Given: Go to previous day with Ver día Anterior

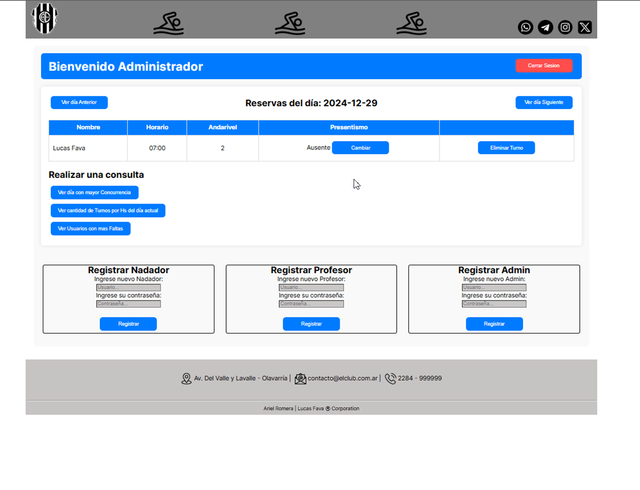Looking at the screenshot, I should [79, 102].
